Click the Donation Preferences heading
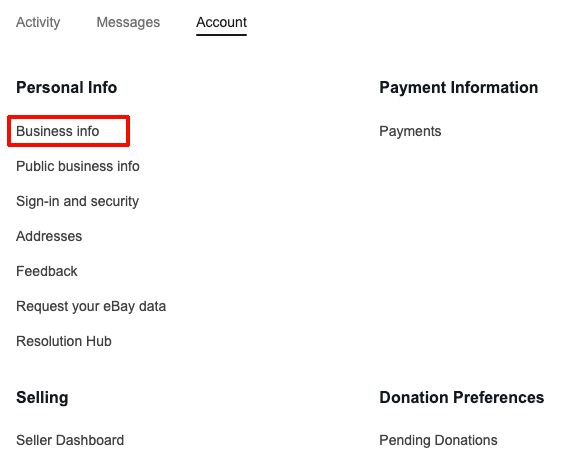 point(462,397)
